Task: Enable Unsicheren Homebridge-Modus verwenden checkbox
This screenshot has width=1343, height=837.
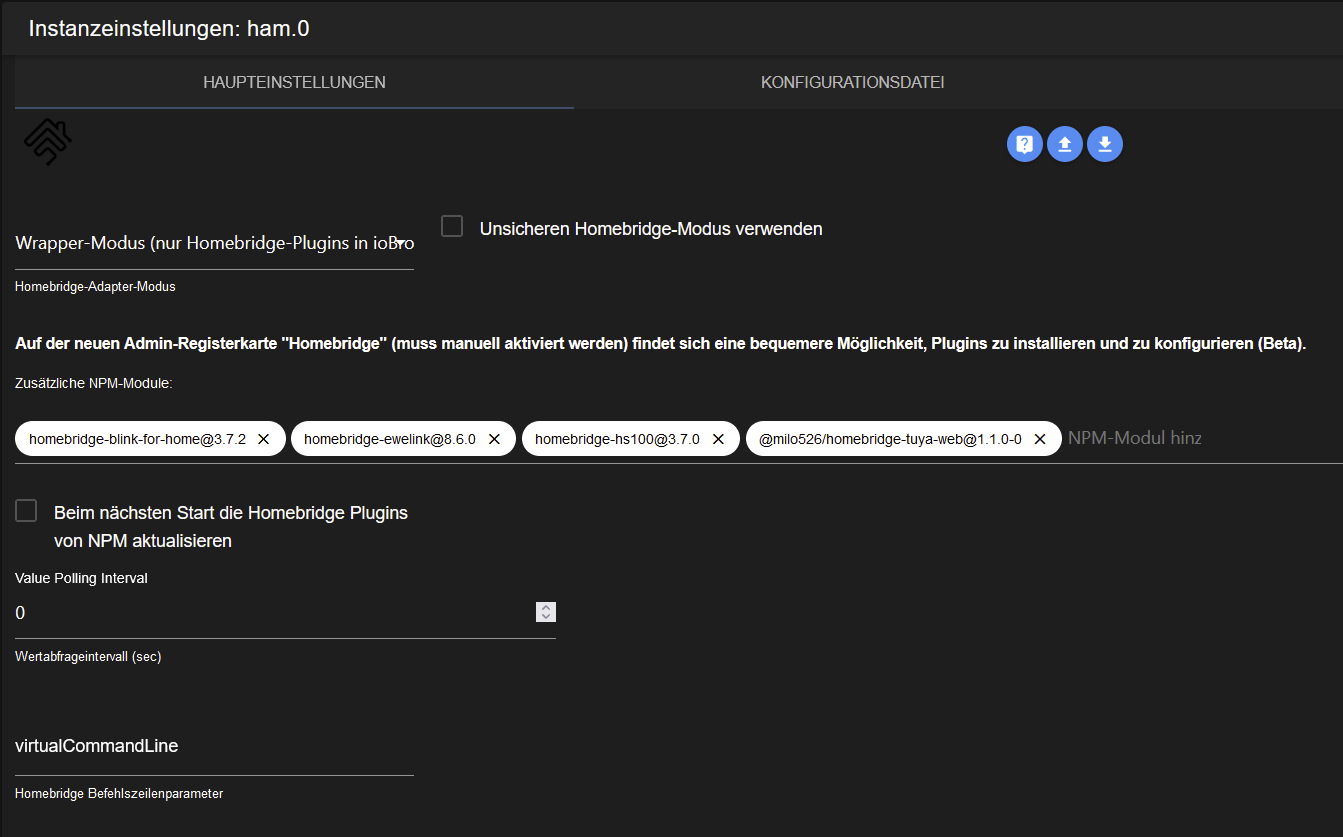Action: (453, 227)
